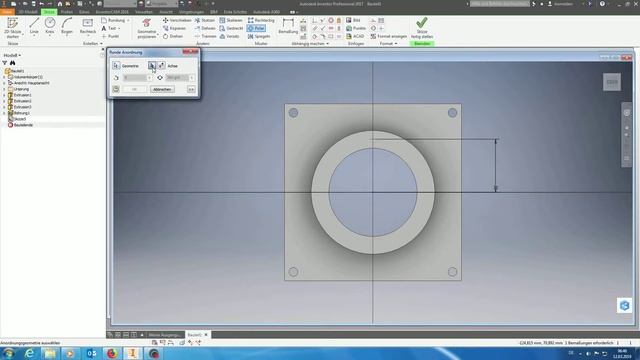Select the Gedreckt stretch tool

pos(231,28)
